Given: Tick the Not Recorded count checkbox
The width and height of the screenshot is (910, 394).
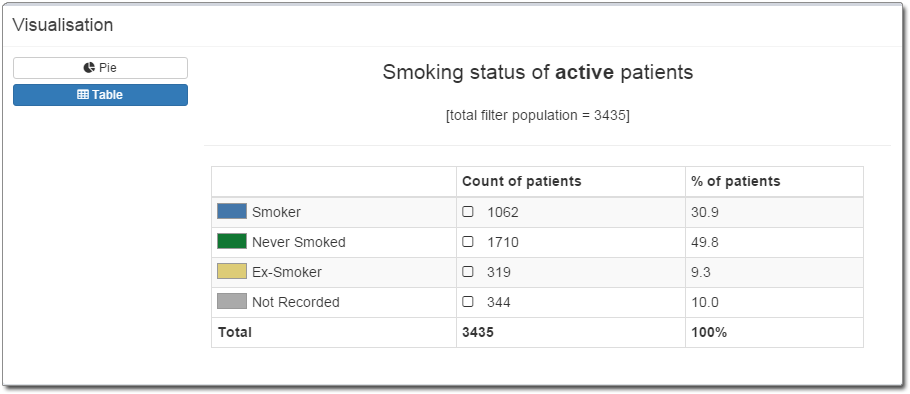Looking at the screenshot, I should [468, 302].
